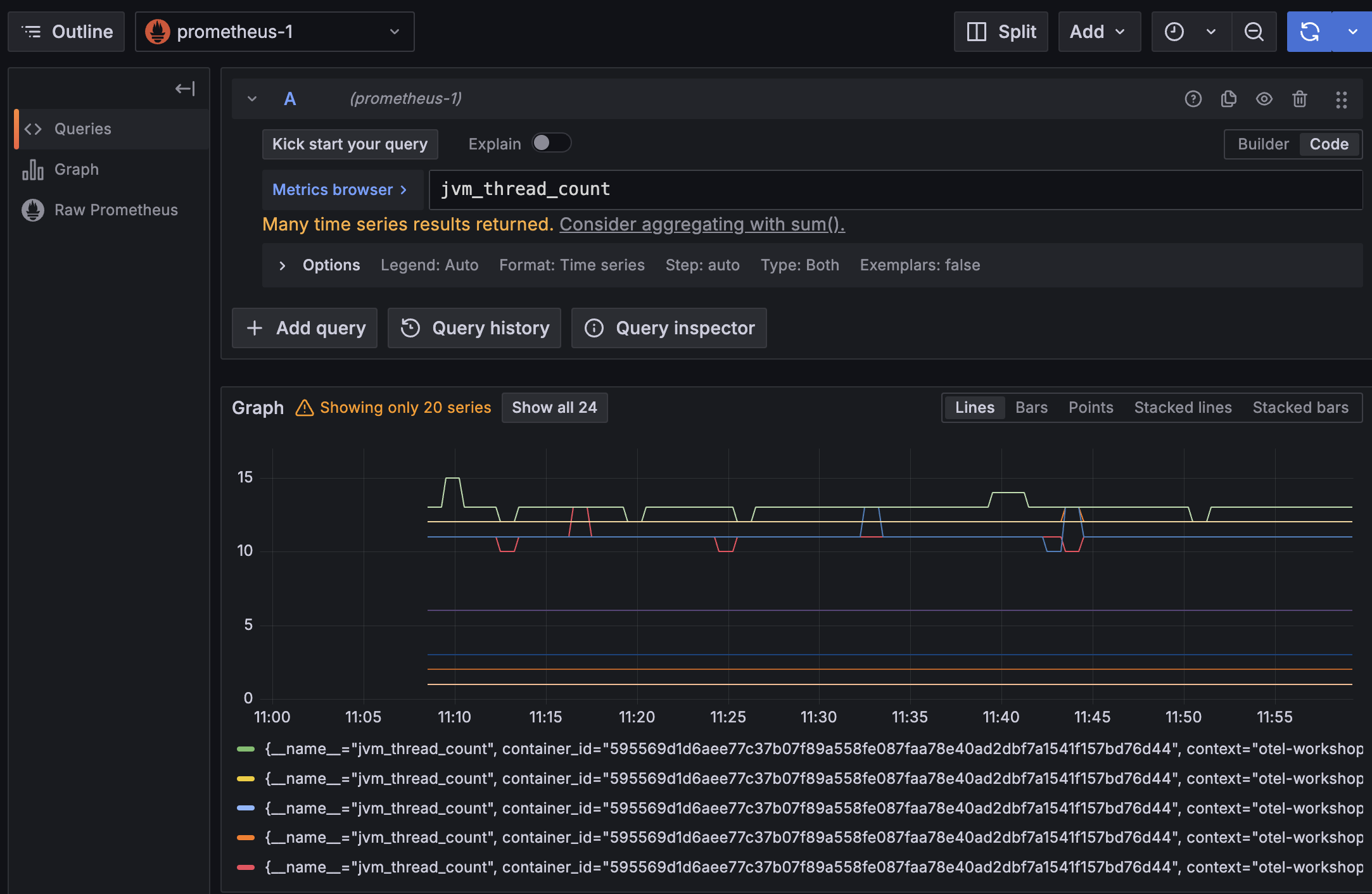Click the Show all 24 button
Screen dimensions: 1372x894
click(x=554, y=408)
